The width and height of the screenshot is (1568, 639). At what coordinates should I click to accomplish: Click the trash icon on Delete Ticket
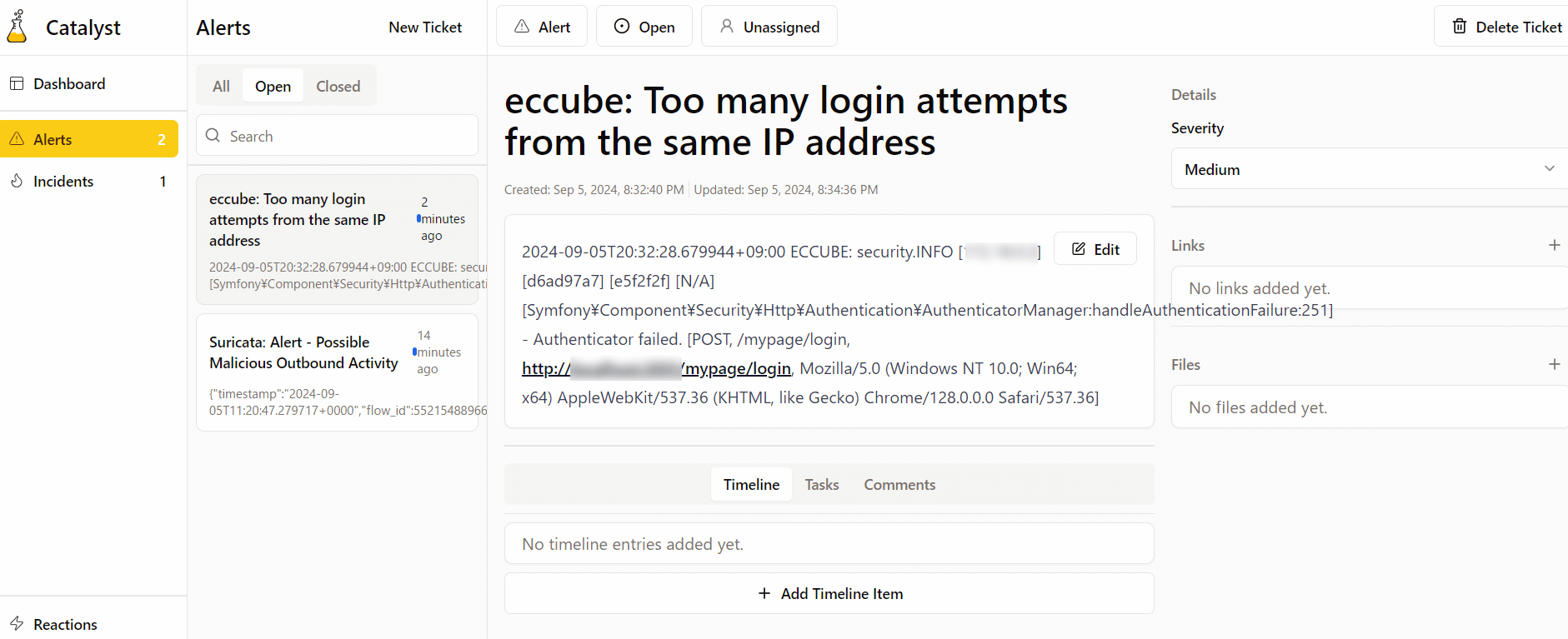coord(1460,27)
